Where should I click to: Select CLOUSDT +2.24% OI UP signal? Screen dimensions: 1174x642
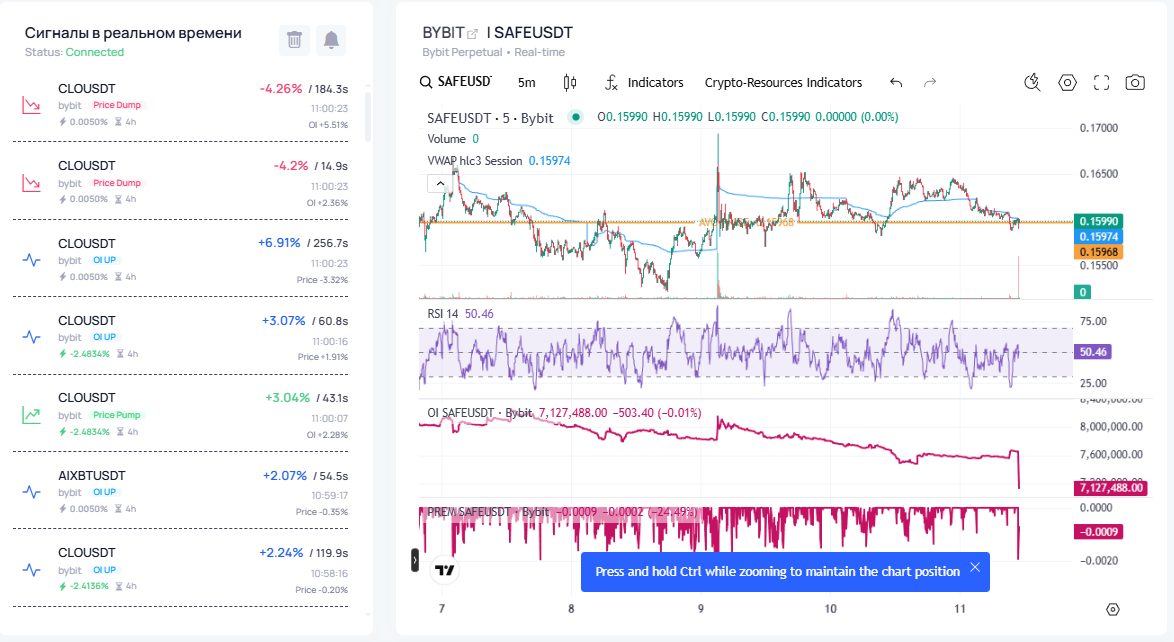point(180,569)
